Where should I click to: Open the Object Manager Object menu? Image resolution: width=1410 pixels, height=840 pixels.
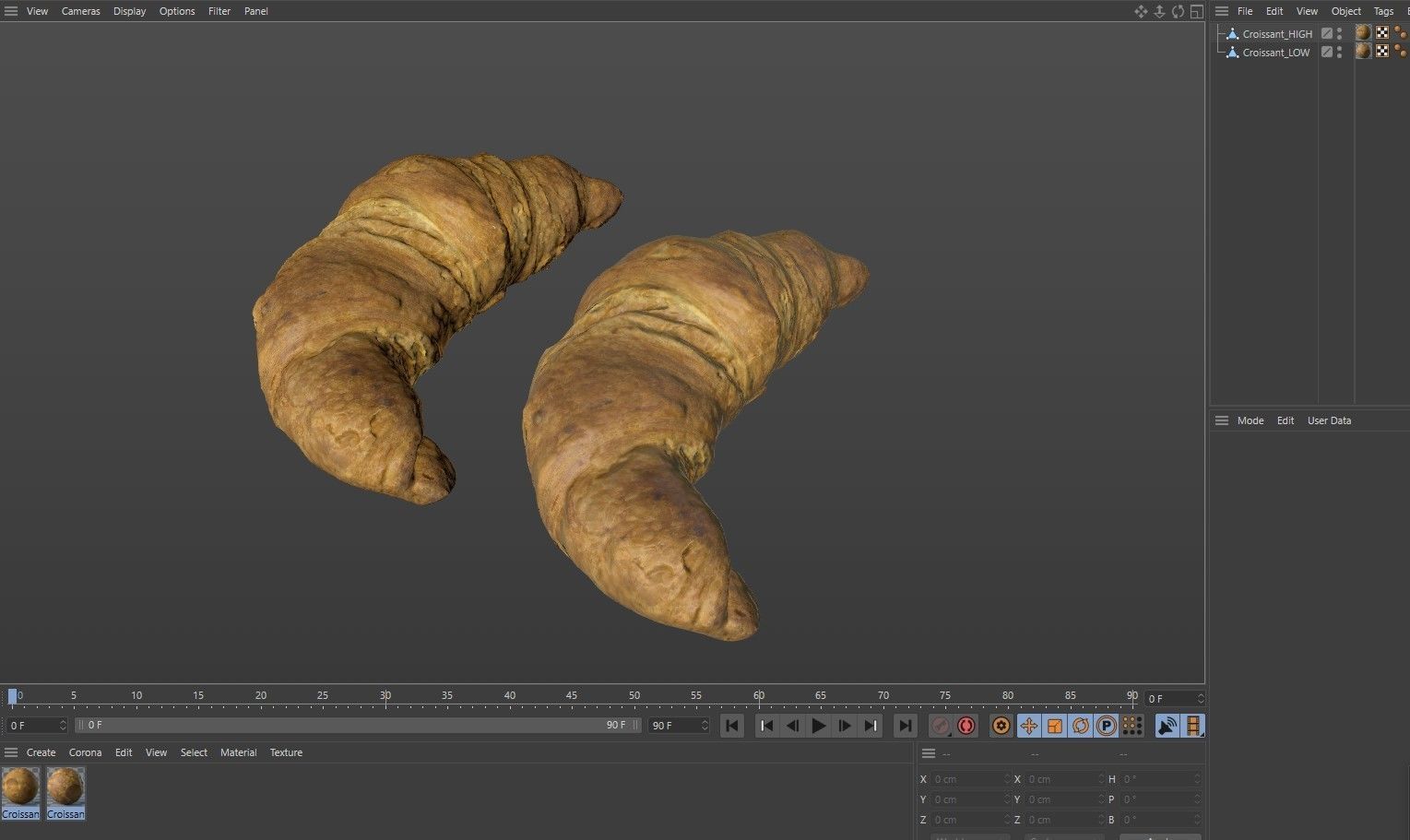coord(1346,11)
